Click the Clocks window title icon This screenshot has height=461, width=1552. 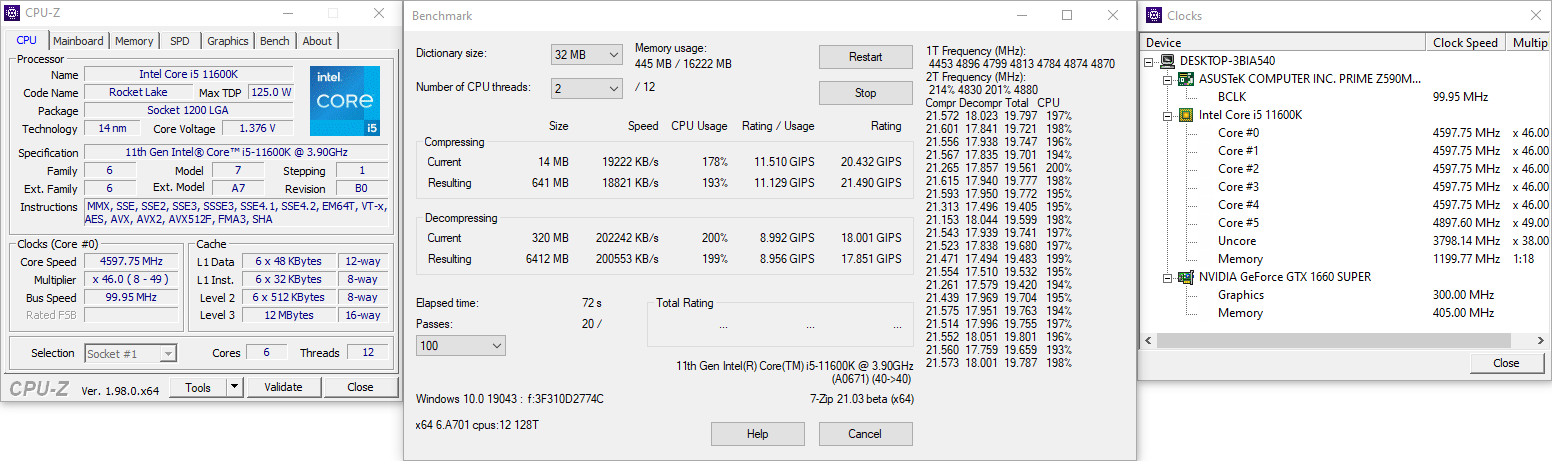1153,15
